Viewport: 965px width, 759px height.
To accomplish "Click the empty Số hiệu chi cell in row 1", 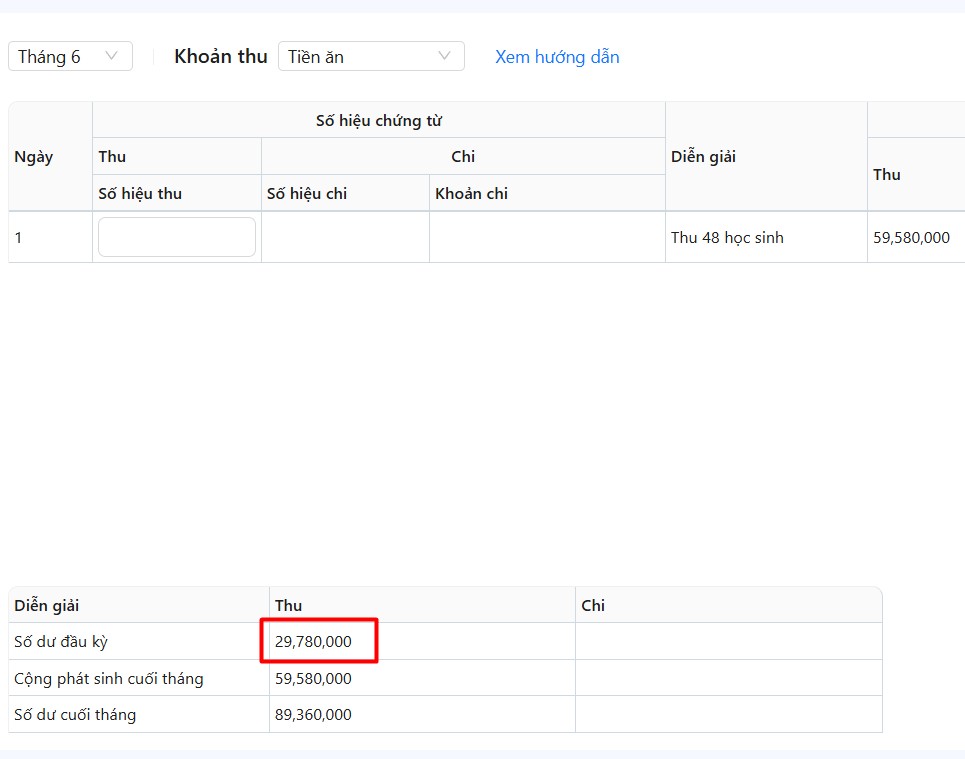I will tap(345, 238).
